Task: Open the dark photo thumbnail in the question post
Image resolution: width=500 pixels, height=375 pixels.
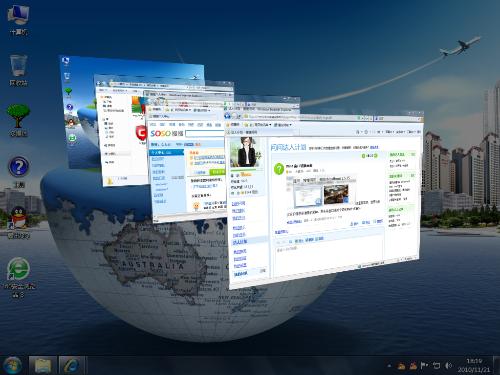Action: (x=336, y=194)
